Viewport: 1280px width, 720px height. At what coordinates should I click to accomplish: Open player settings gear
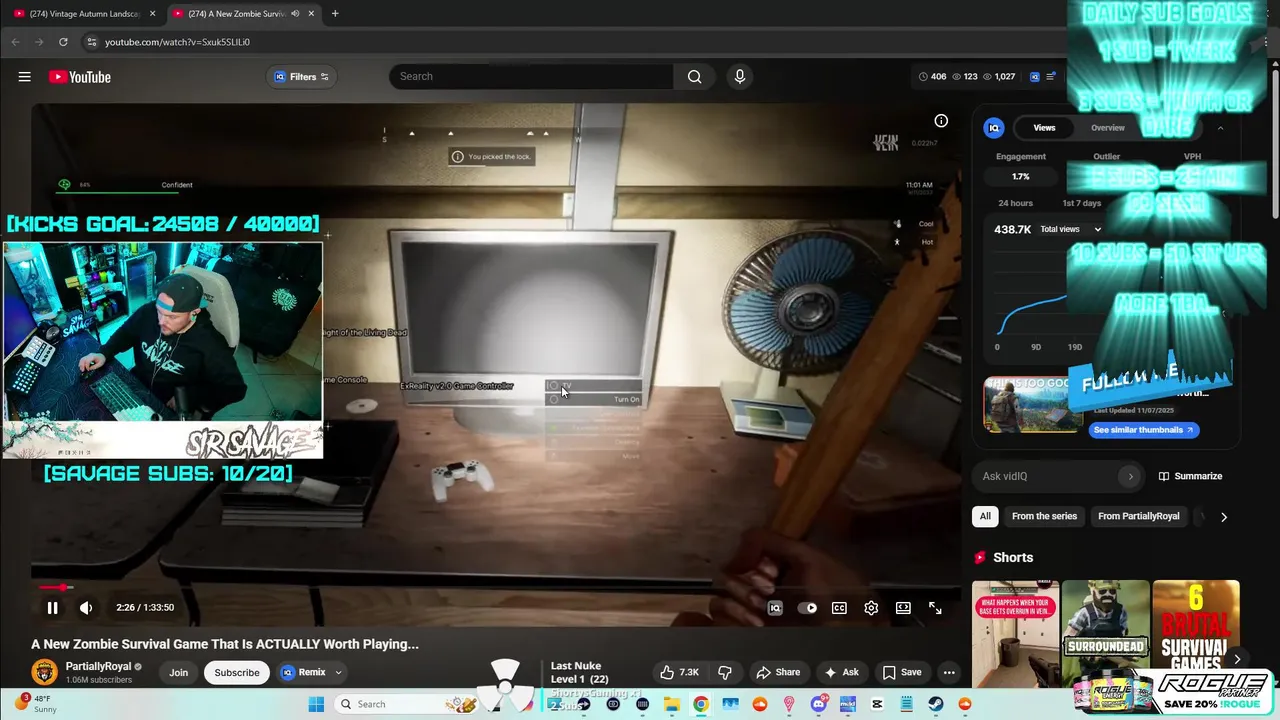(x=871, y=608)
